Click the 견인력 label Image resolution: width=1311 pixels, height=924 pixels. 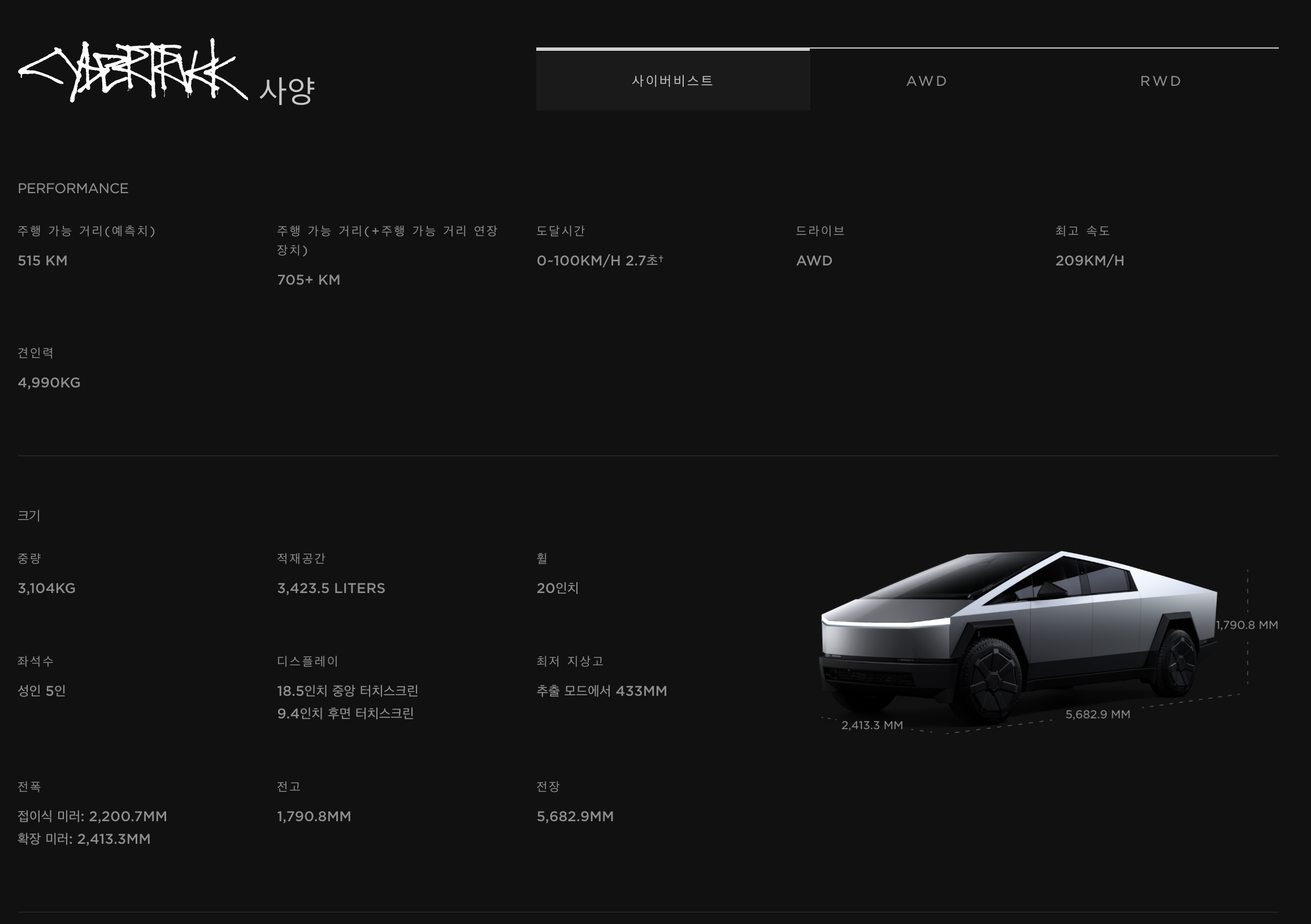pyautogui.click(x=36, y=353)
